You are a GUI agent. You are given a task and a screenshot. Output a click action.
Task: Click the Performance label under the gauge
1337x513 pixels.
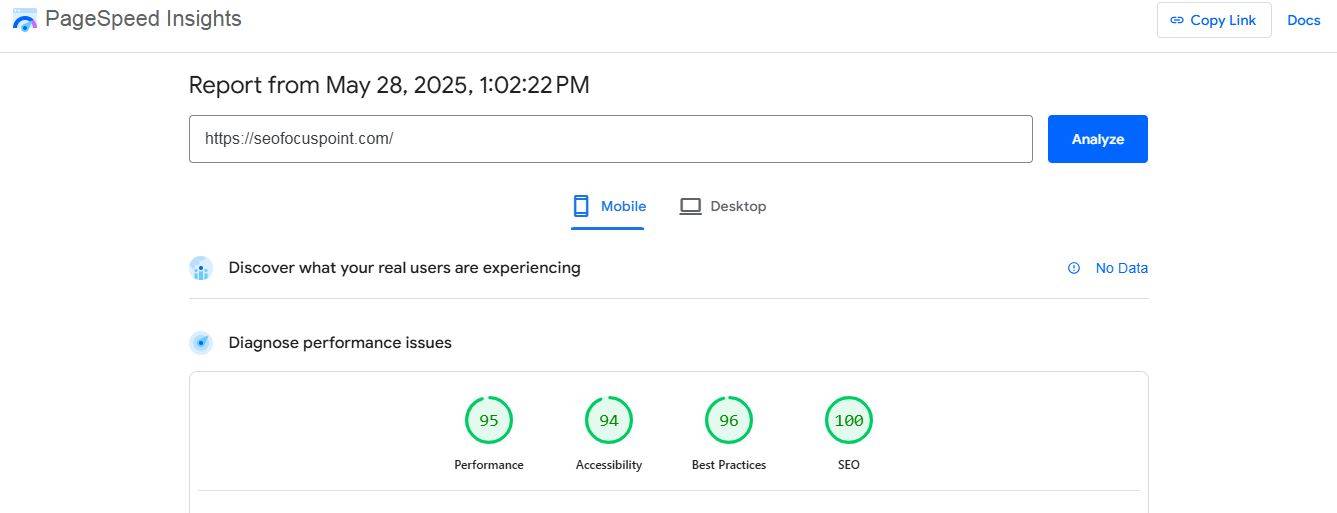(x=489, y=465)
